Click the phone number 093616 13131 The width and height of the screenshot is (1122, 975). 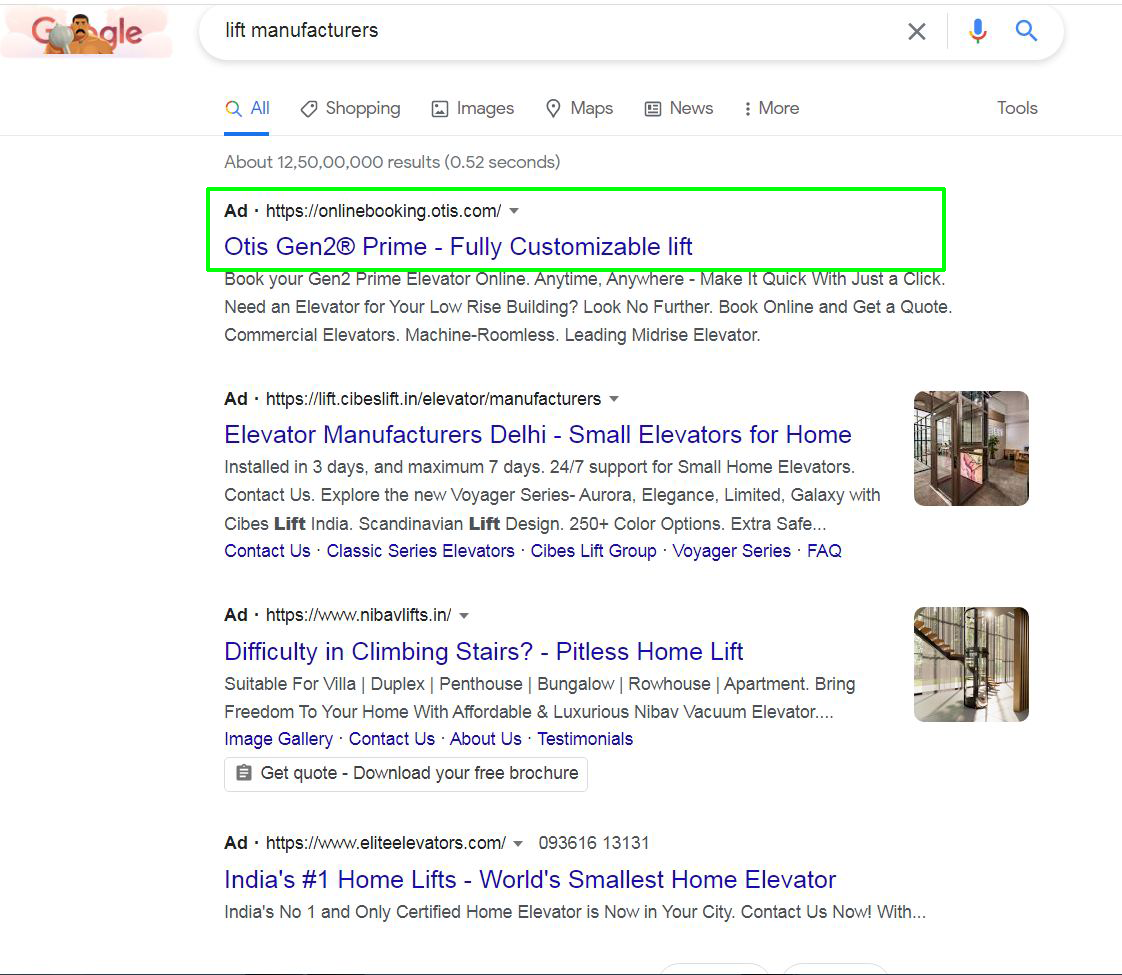(x=593, y=843)
